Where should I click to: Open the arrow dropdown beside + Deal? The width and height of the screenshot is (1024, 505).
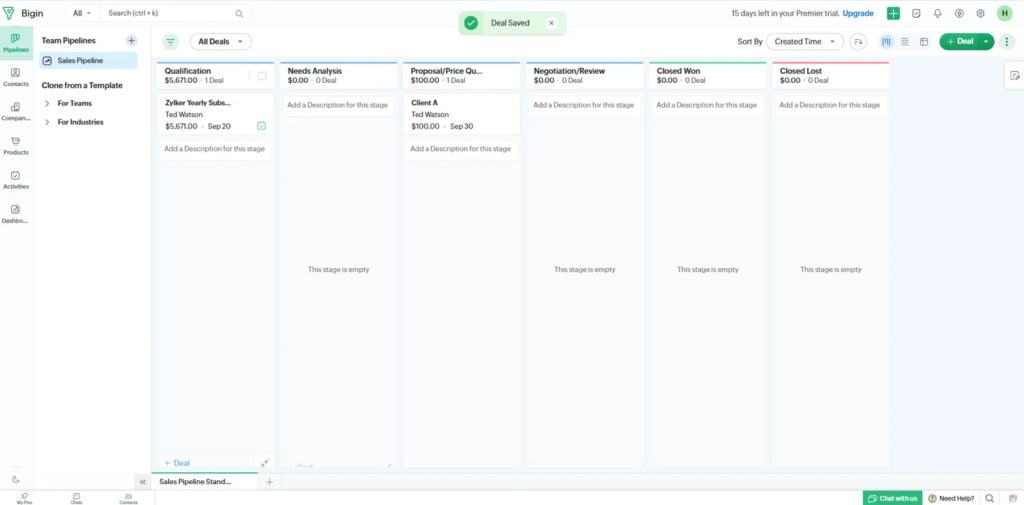pos(986,41)
